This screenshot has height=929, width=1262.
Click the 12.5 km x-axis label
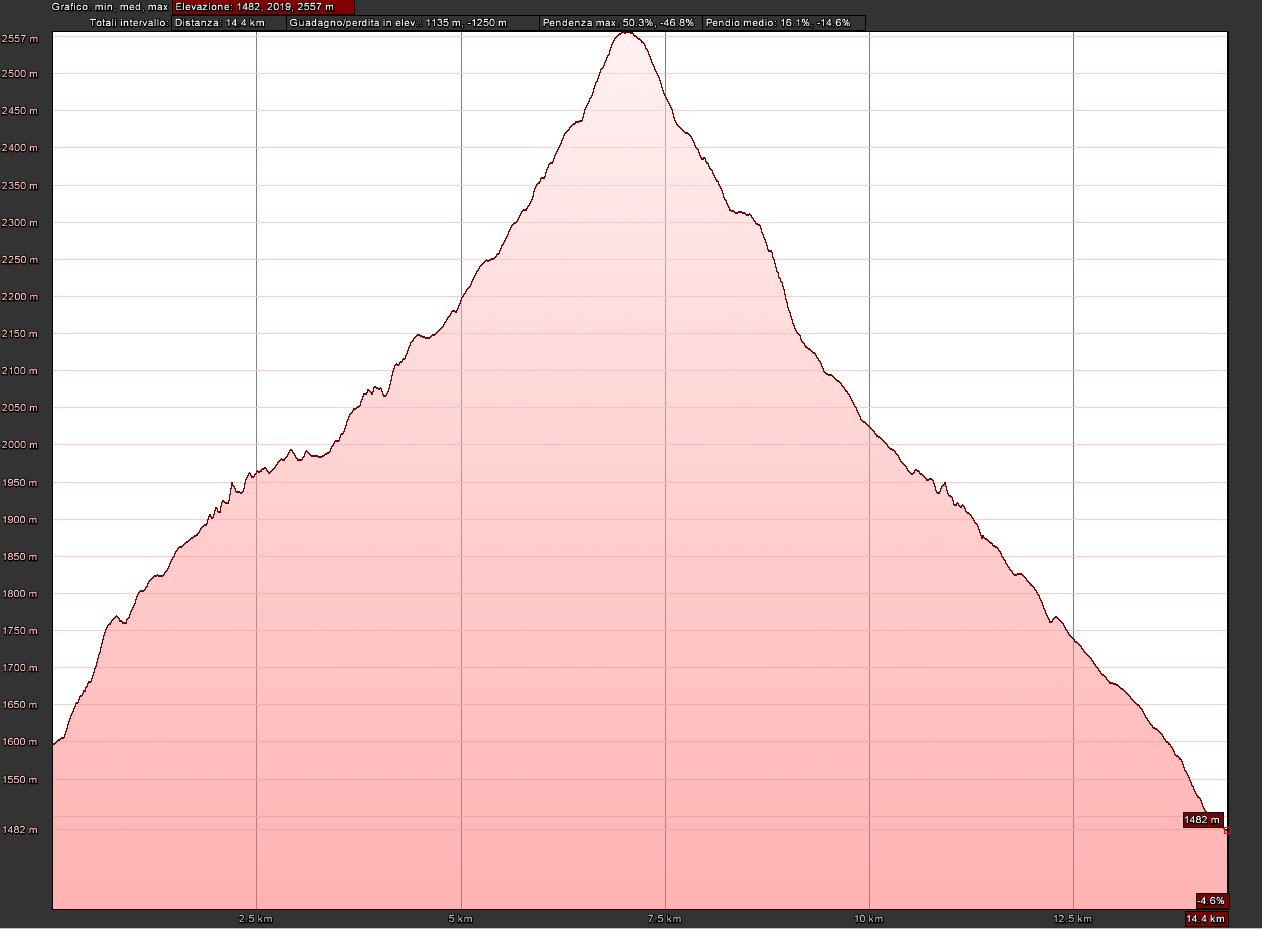pos(1073,918)
